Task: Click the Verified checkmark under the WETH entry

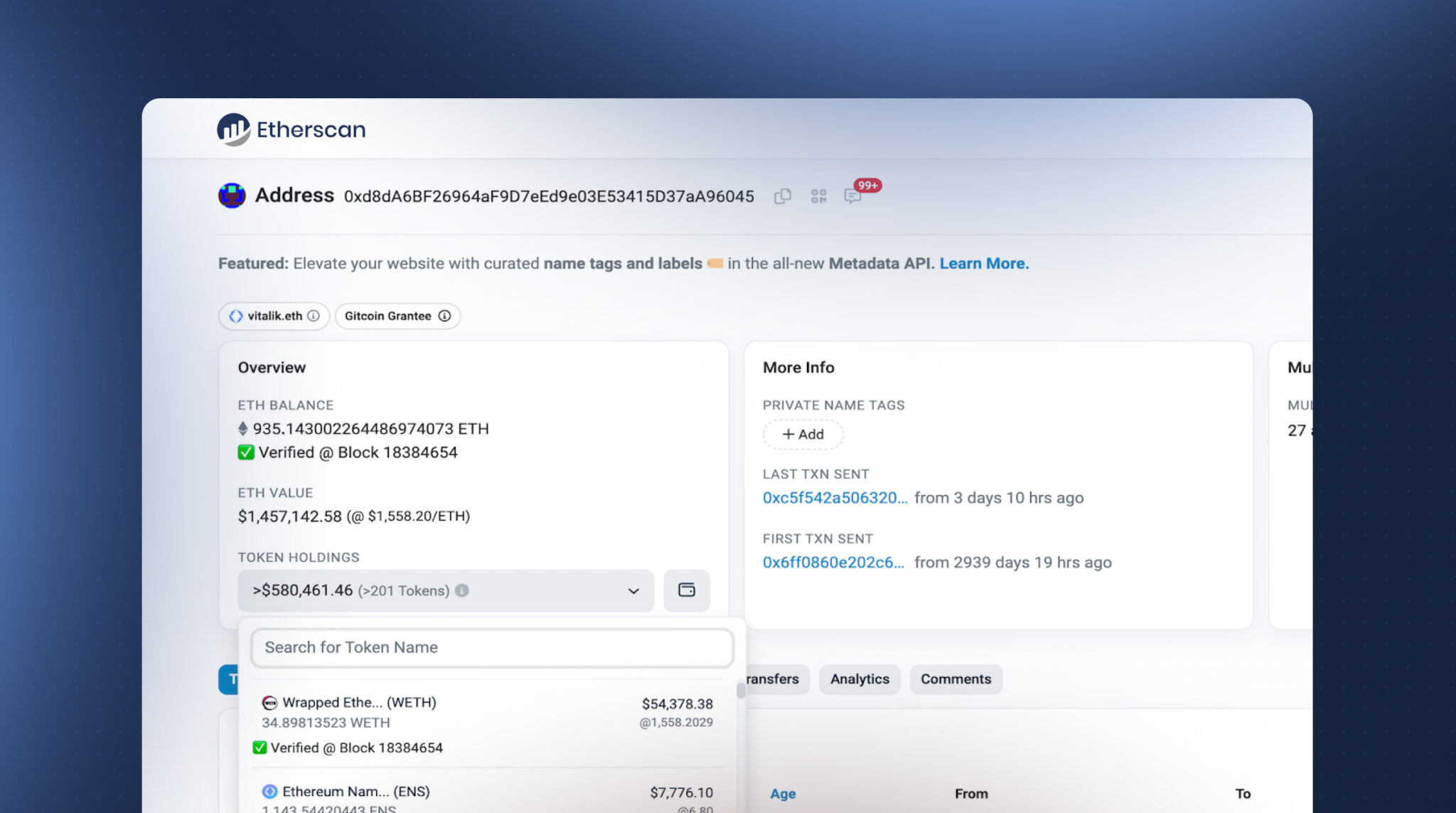Action: point(259,748)
